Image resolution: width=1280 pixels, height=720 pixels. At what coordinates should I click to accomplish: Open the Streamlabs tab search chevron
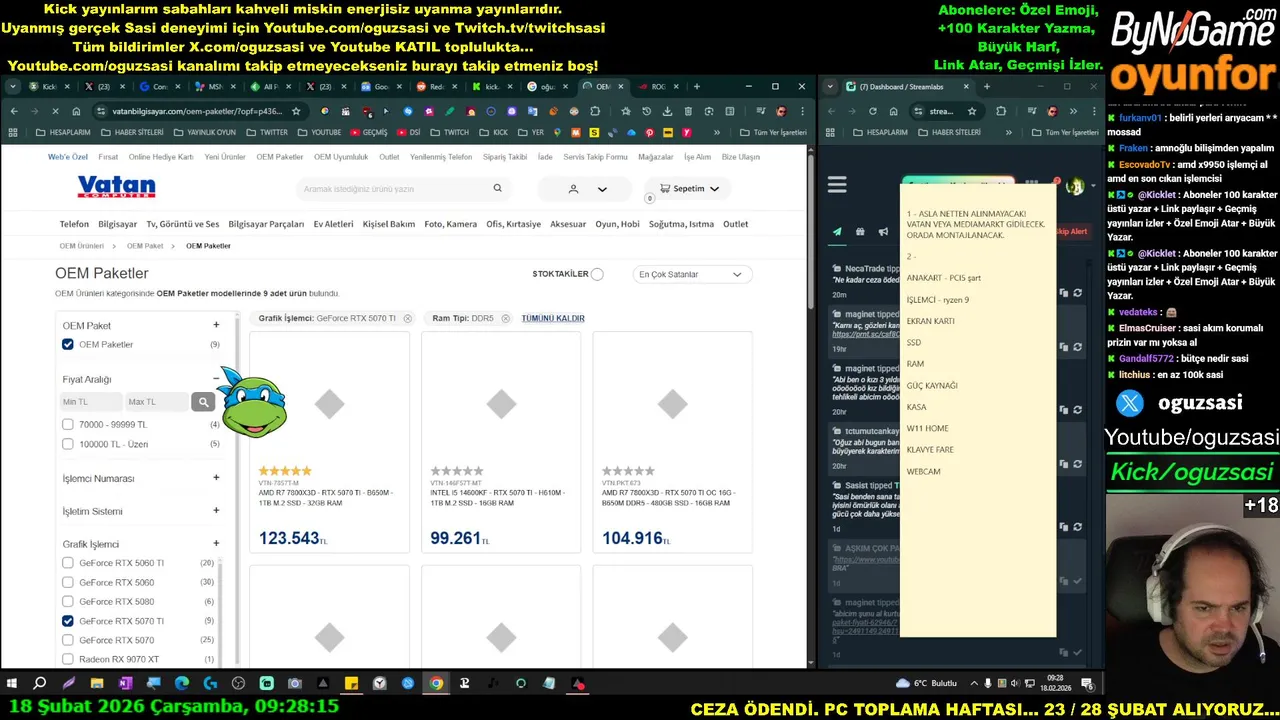pos(831,87)
